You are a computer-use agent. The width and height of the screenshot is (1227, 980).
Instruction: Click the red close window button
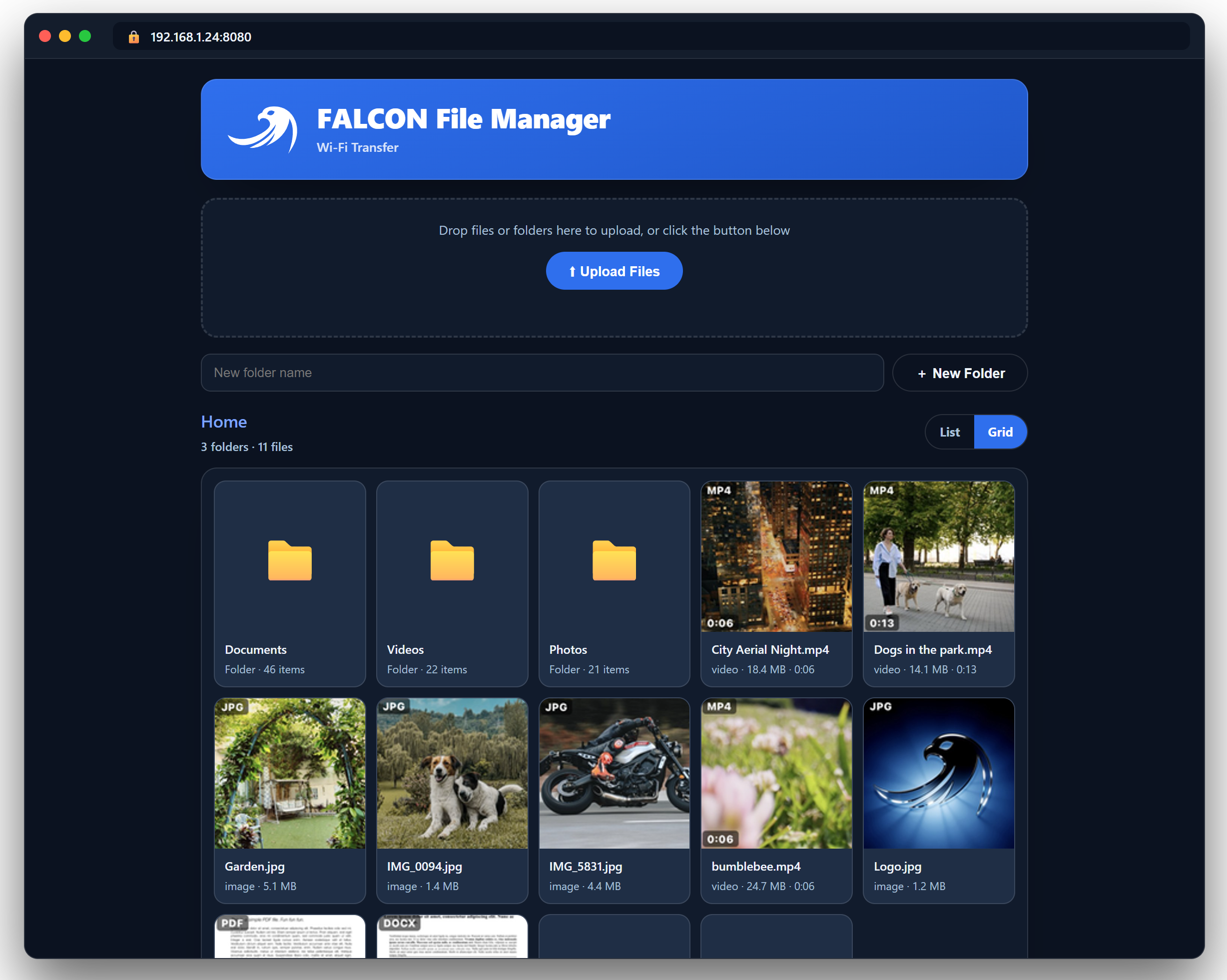tap(45, 36)
